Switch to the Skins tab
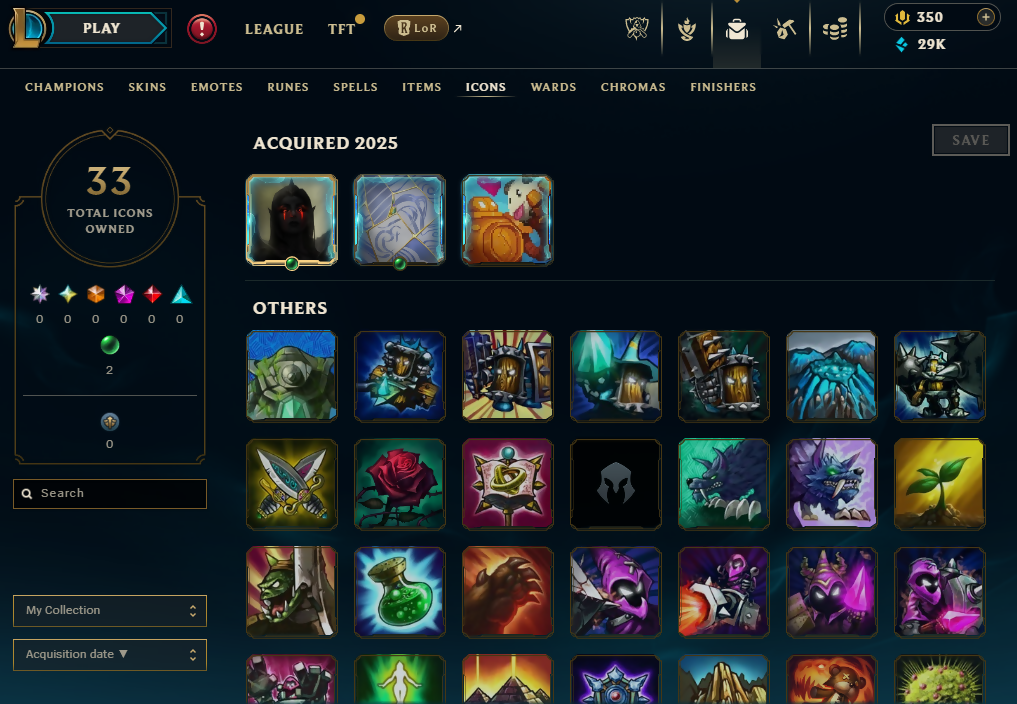Screen dimensions: 1017x704 (x=147, y=87)
